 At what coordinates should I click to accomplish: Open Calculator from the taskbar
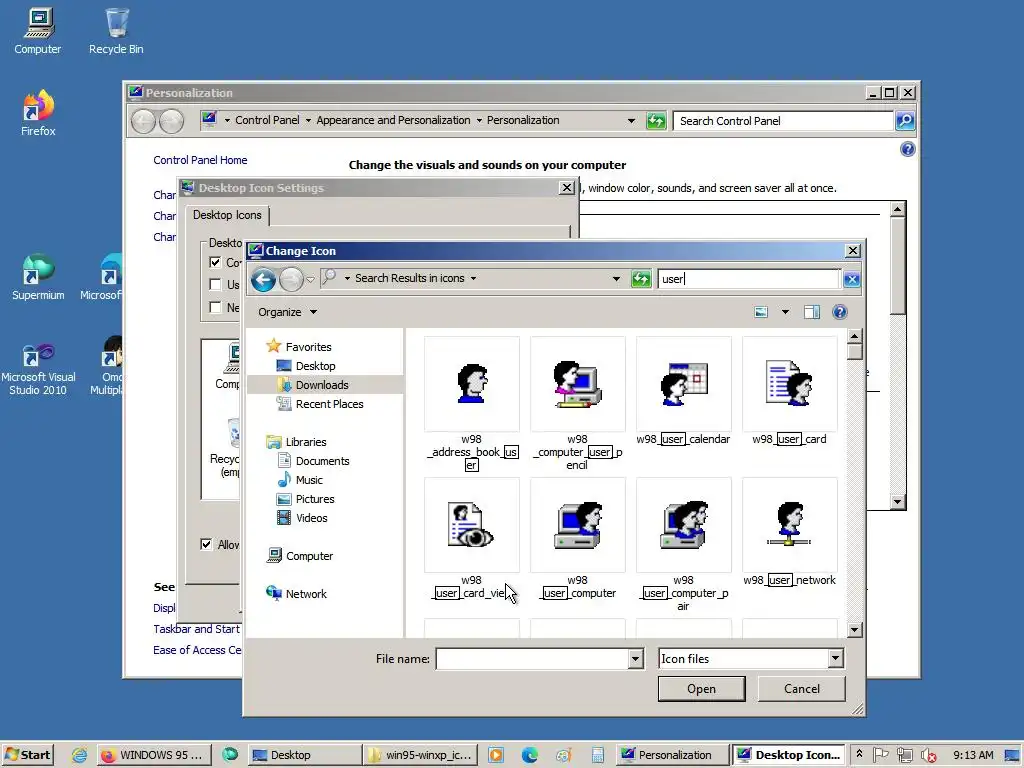[x=598, y=756]
